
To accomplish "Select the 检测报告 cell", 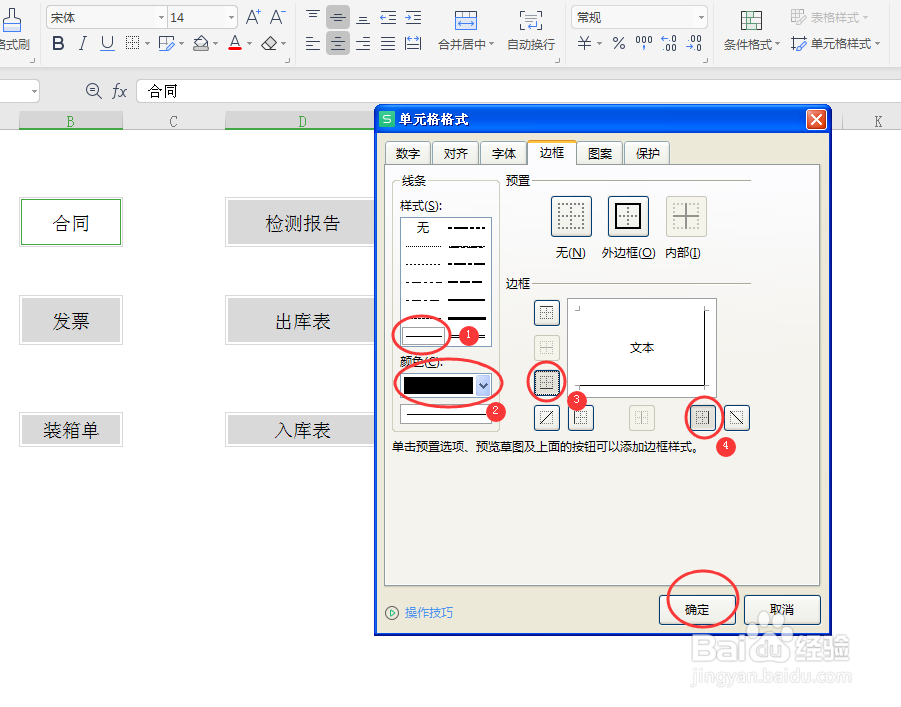I will 302,223.
